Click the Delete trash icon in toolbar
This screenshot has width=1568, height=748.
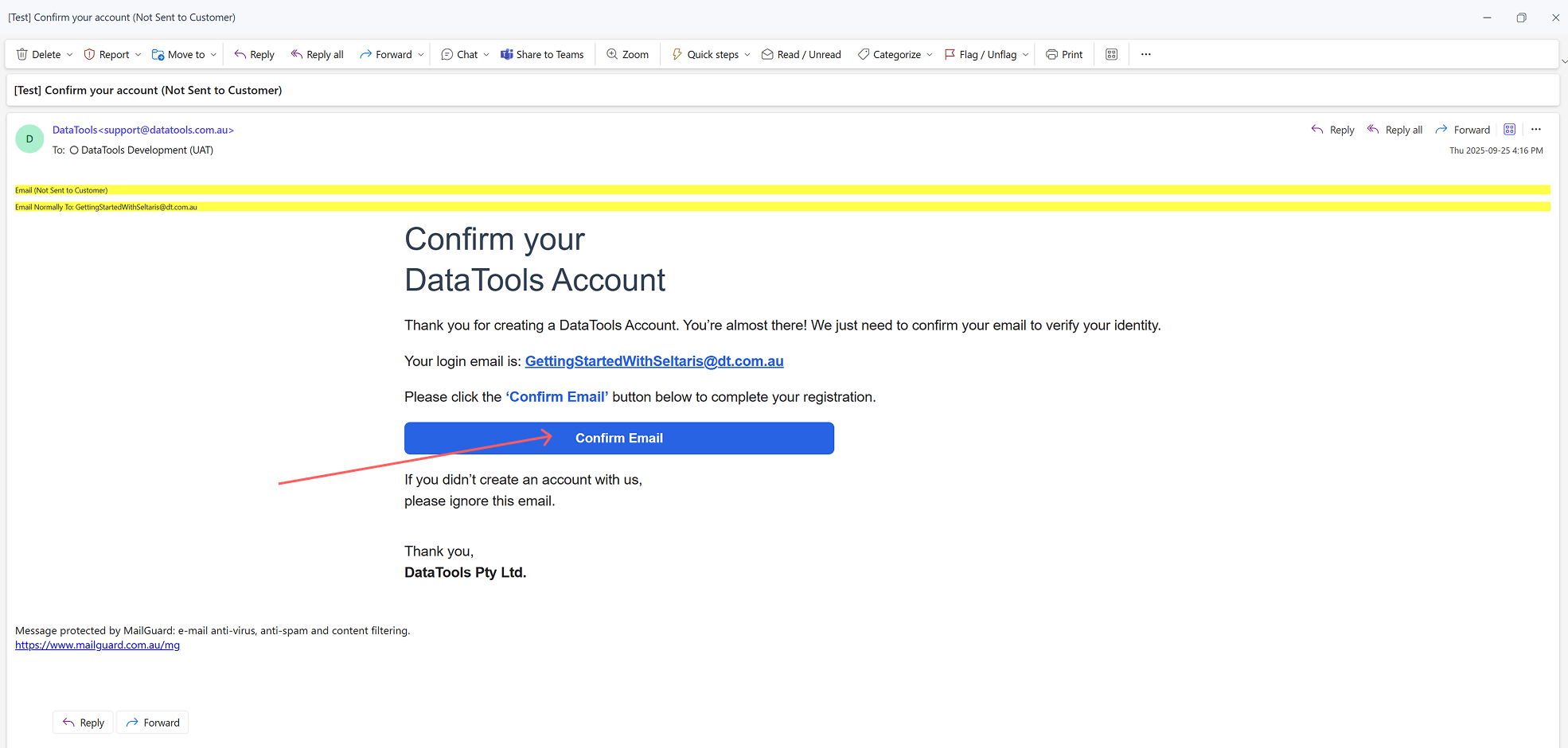click(22, 54)
